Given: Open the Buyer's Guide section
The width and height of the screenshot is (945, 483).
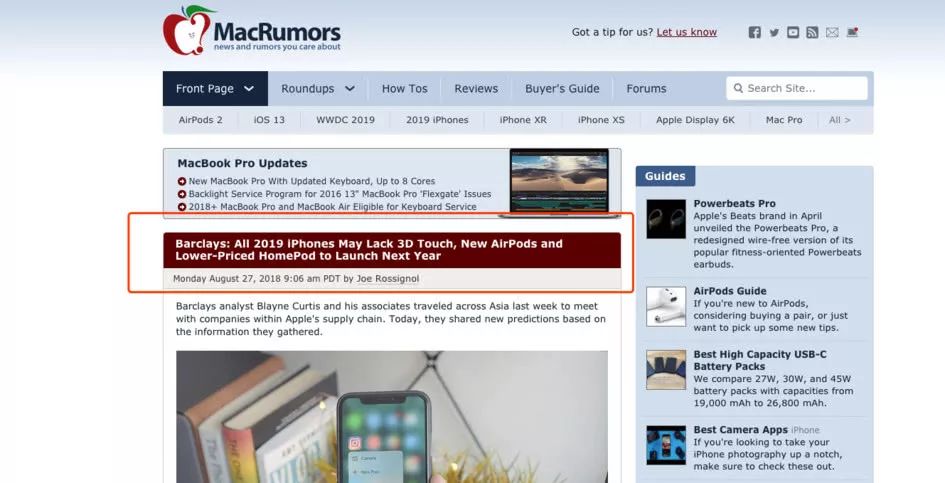Looking at the screenshot, I should 562,89.
